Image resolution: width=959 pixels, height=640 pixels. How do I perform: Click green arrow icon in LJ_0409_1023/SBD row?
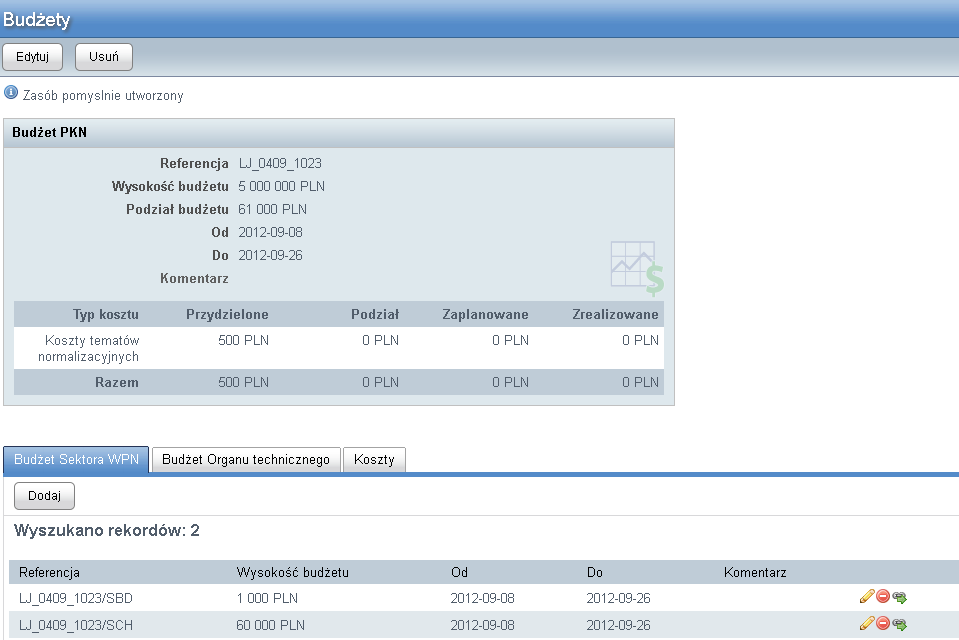point(900,597)
